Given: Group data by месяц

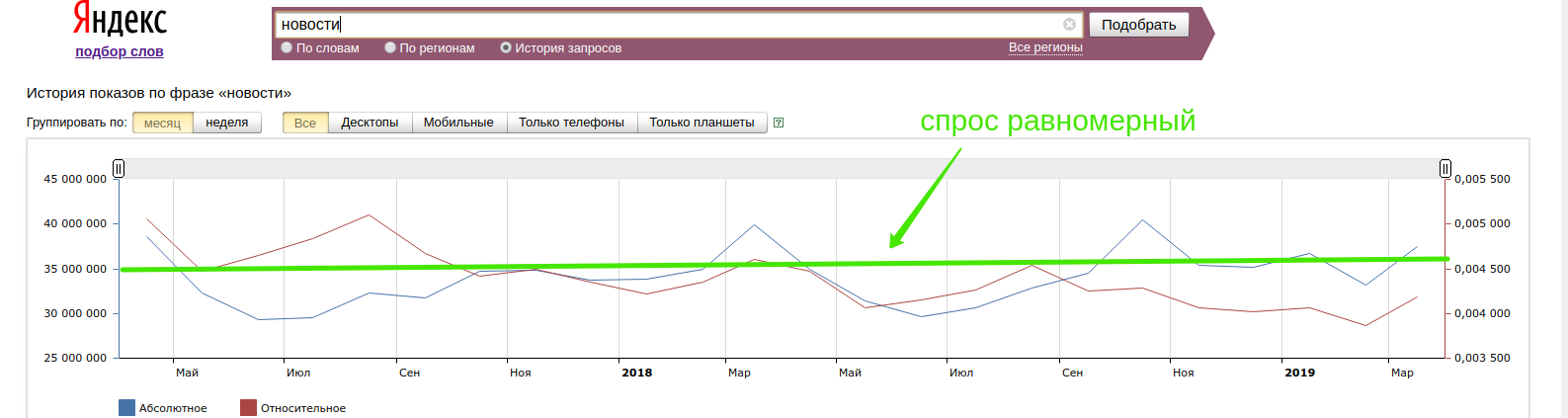Looking at the screenshot, I should click(x=162, y=123).
